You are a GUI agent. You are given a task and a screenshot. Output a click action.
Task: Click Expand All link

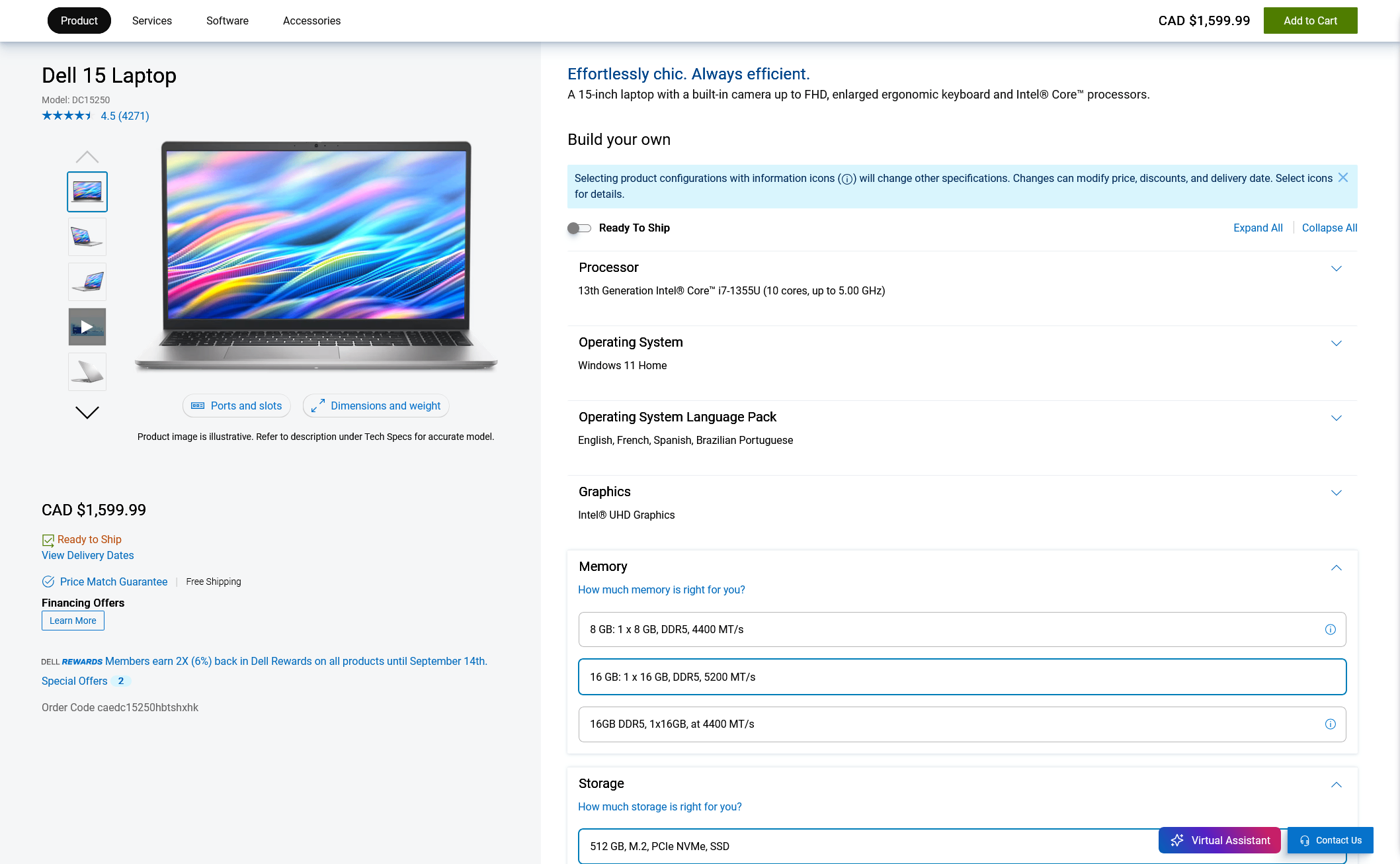pos(1258,228)
